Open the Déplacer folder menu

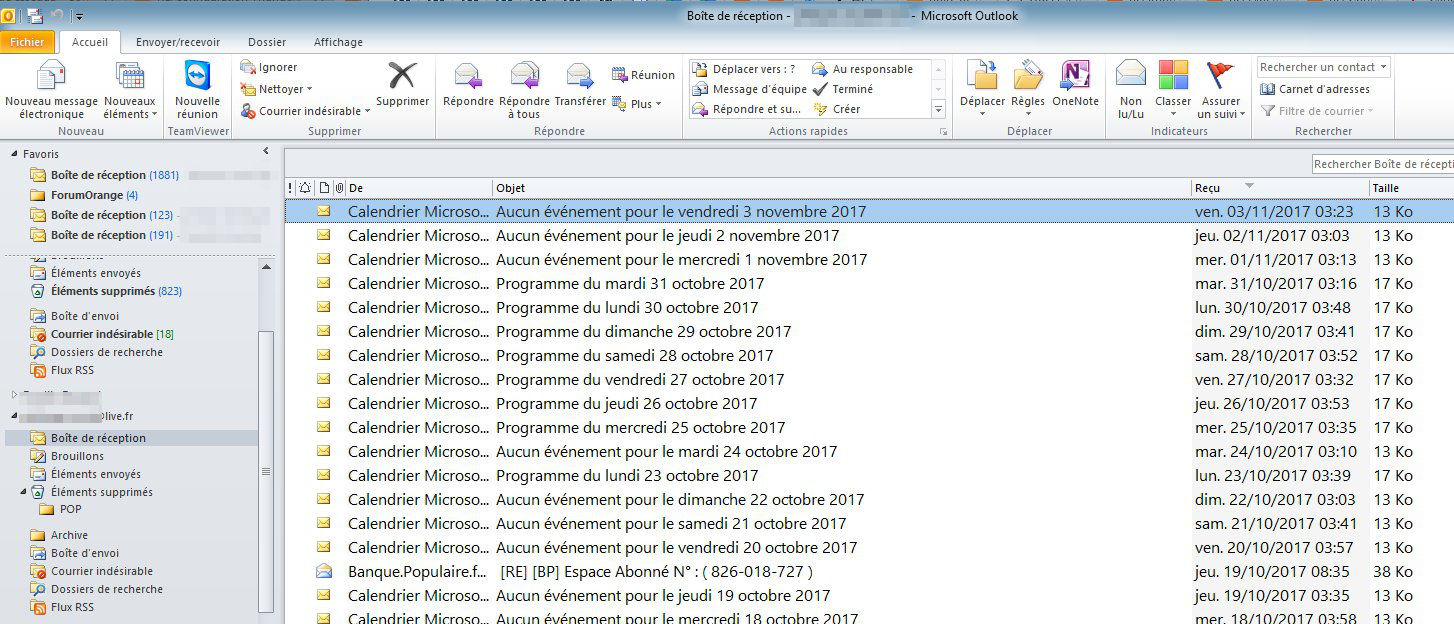pos(982,91)
